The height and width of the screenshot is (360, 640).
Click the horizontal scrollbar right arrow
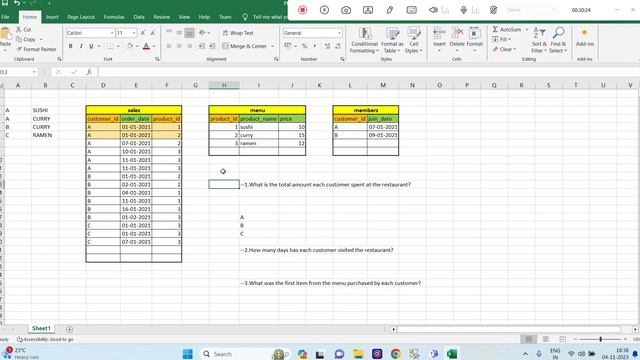[635, 329]
